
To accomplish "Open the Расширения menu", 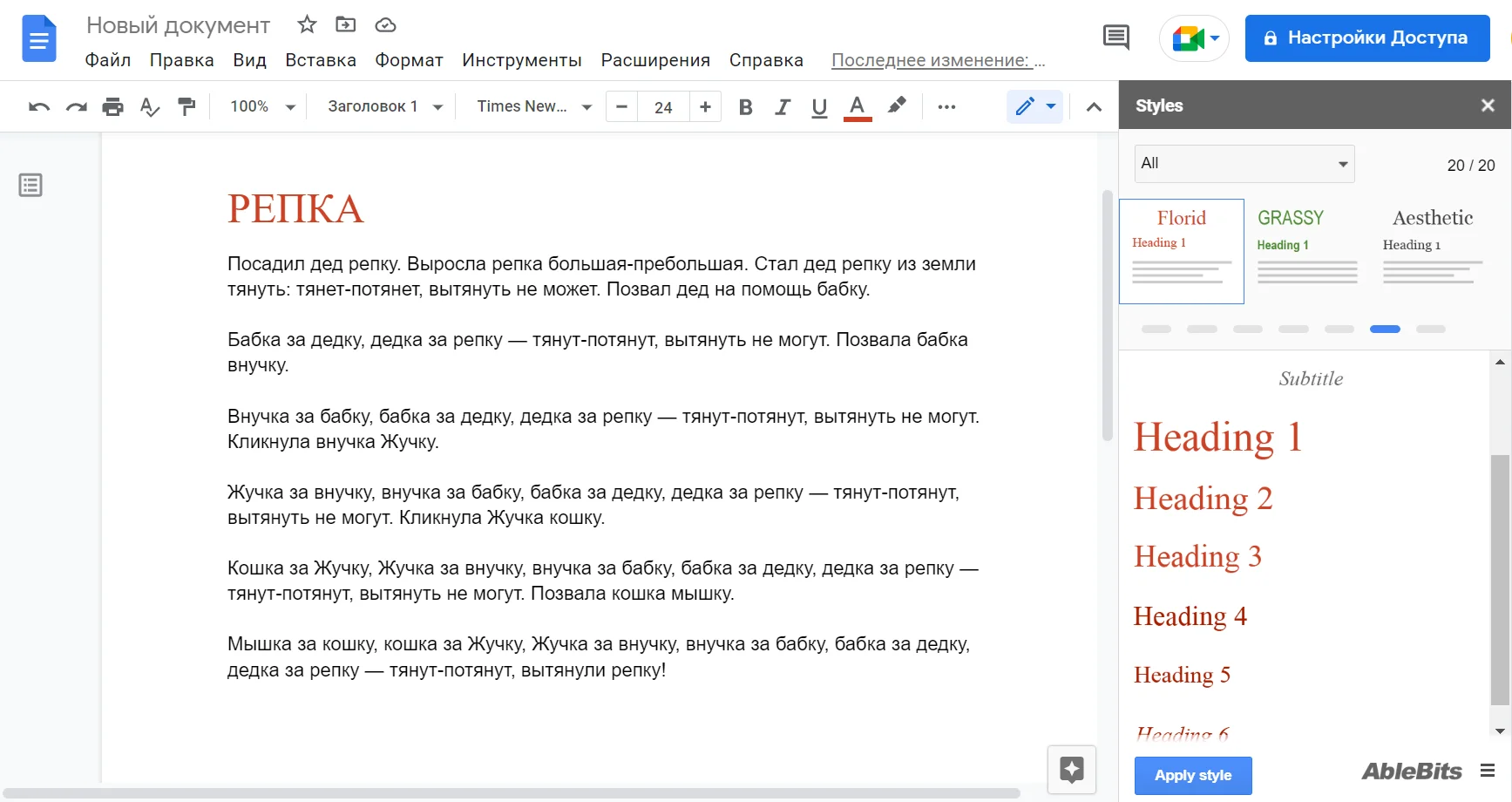I will click(x=655, y=60).
